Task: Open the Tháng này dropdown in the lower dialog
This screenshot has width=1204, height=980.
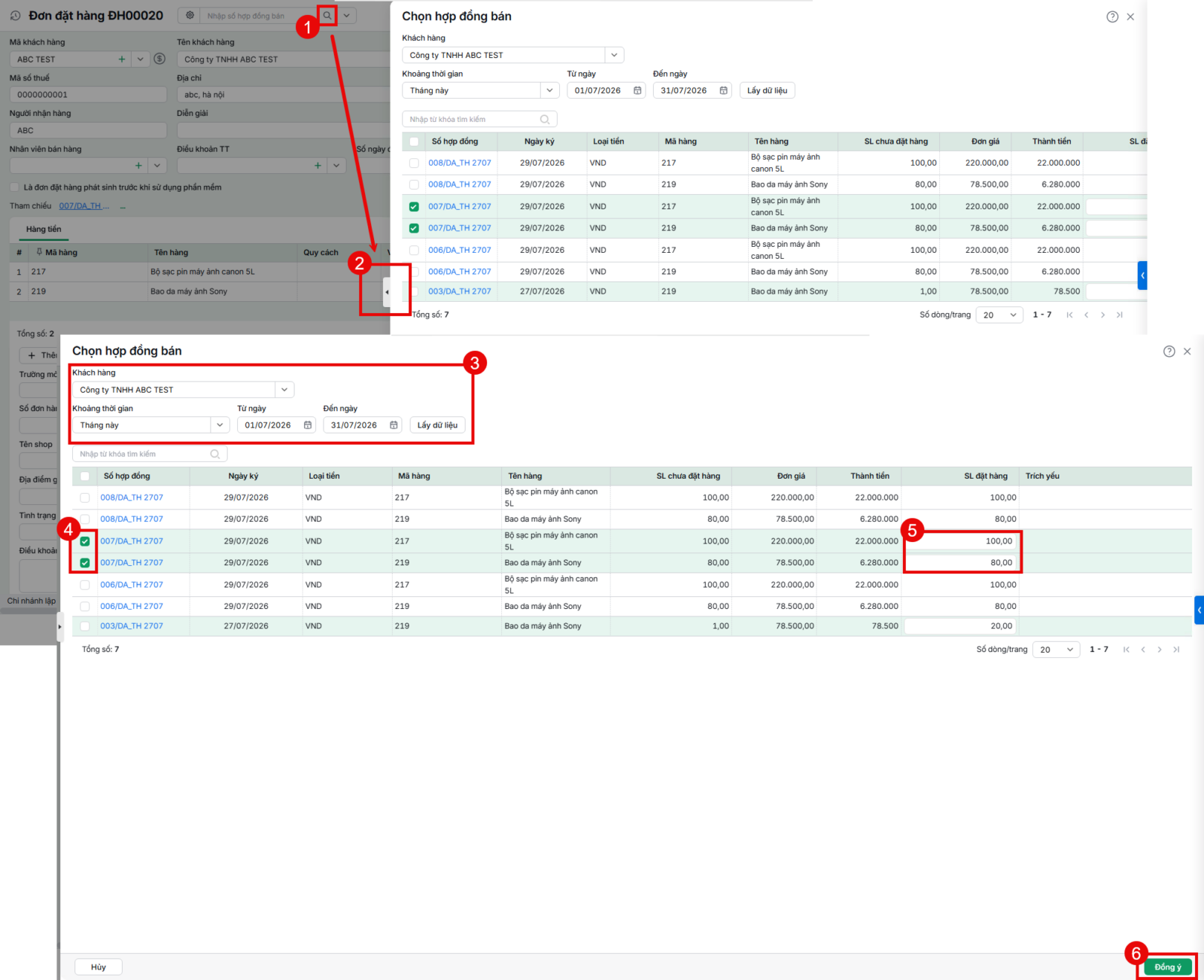Action: coord(220,425)
